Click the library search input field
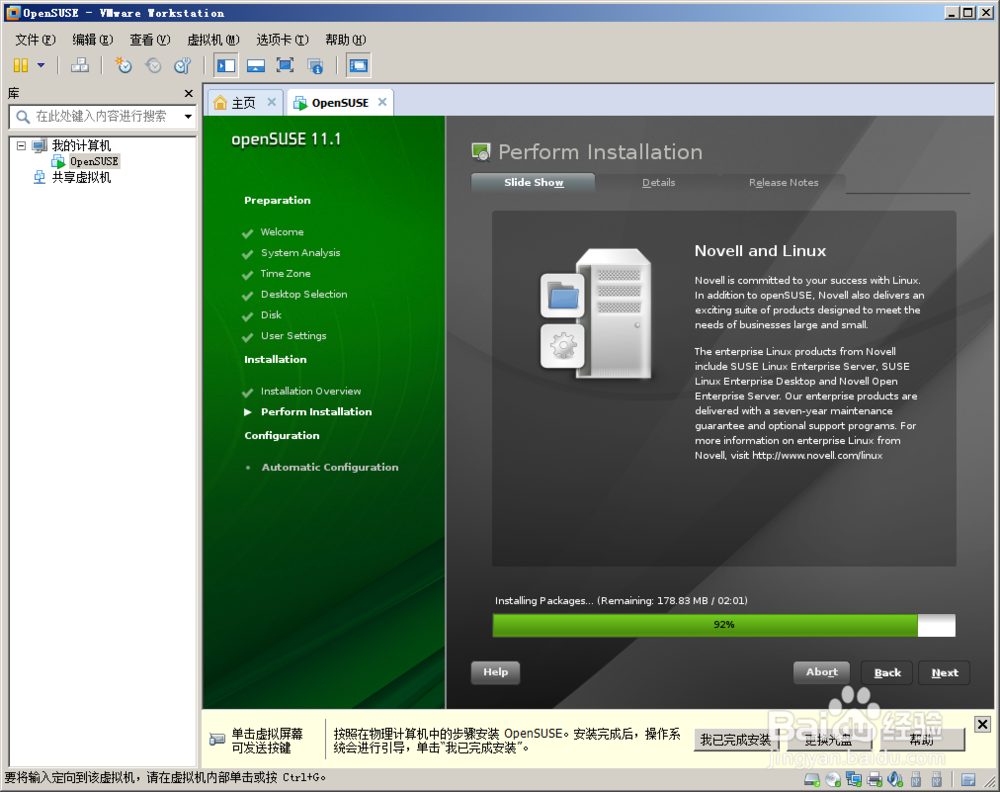Image resolution: width=1000 pixels, height=792 pixels. pyautogui.click(x=101, y=116)
